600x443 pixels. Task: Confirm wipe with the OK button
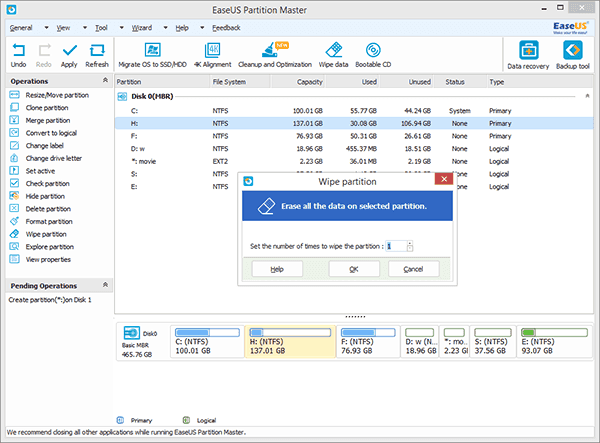[354, 269]
